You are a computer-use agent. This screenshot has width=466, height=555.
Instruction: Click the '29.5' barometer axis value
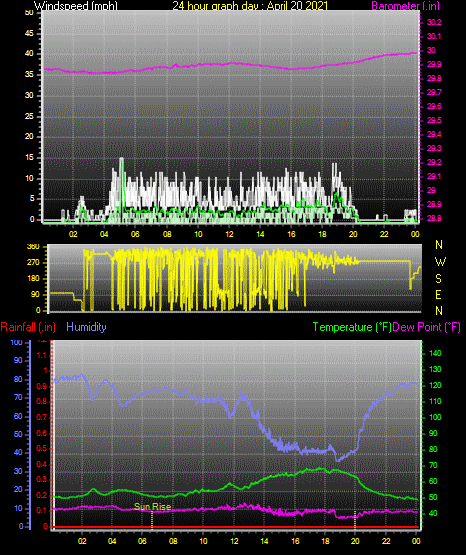coord(434,120)
